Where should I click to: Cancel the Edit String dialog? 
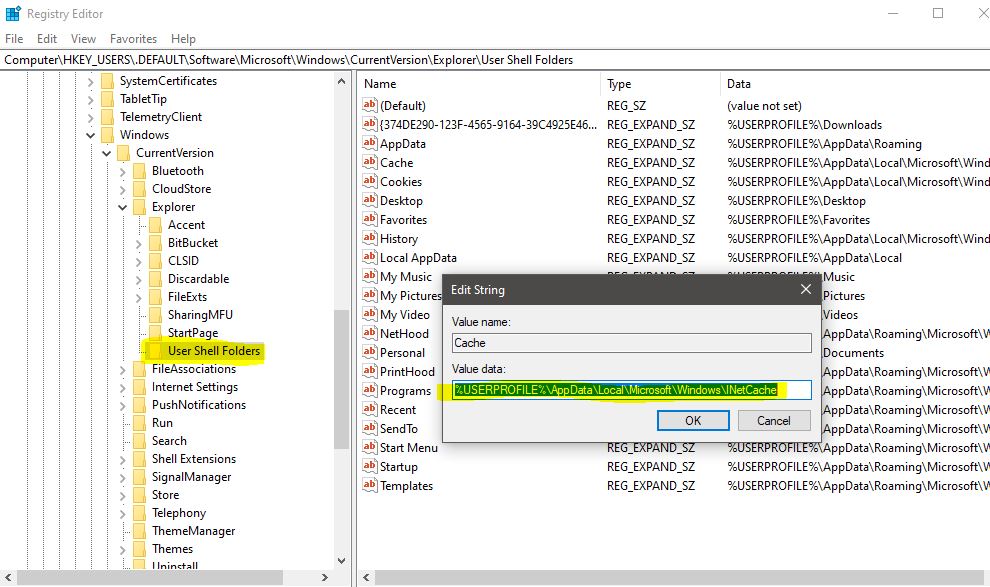coord(773,421)
